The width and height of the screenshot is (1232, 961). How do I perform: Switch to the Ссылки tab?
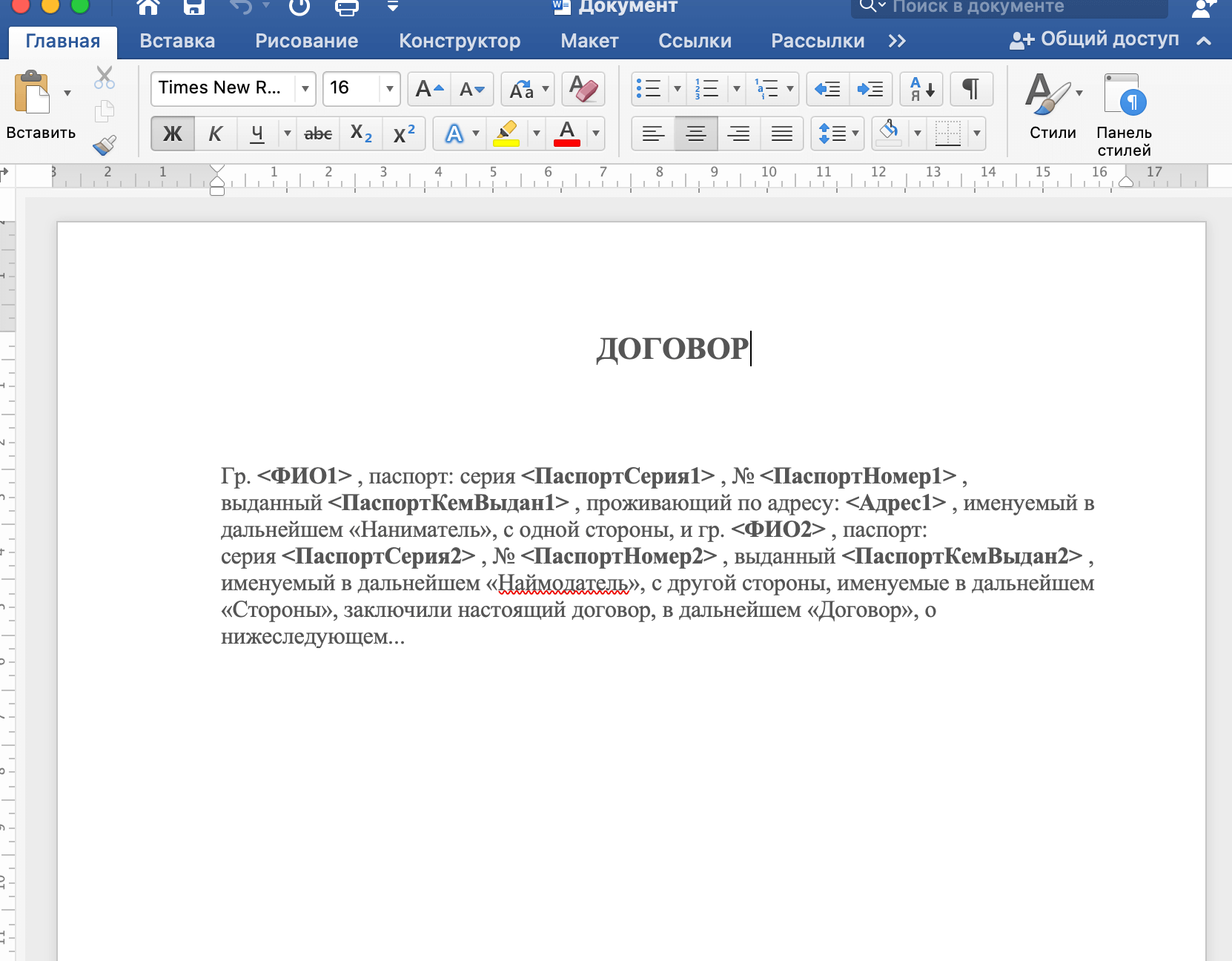(x=695, y=42)
